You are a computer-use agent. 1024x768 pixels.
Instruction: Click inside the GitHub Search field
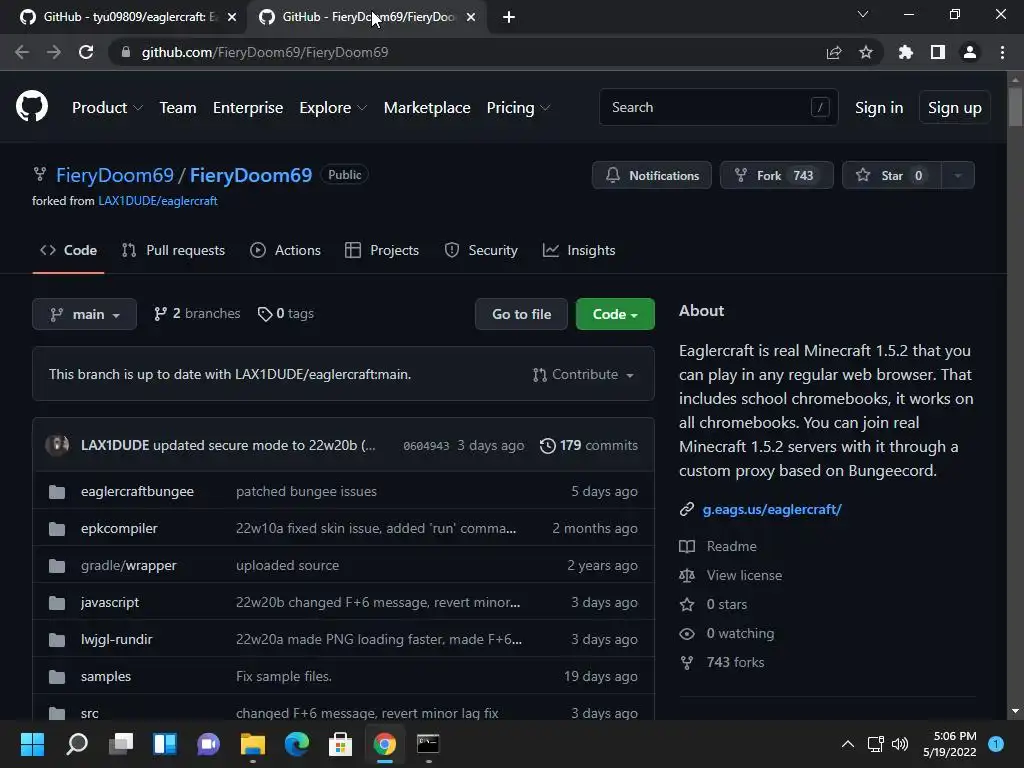click(x=718, y=107)
